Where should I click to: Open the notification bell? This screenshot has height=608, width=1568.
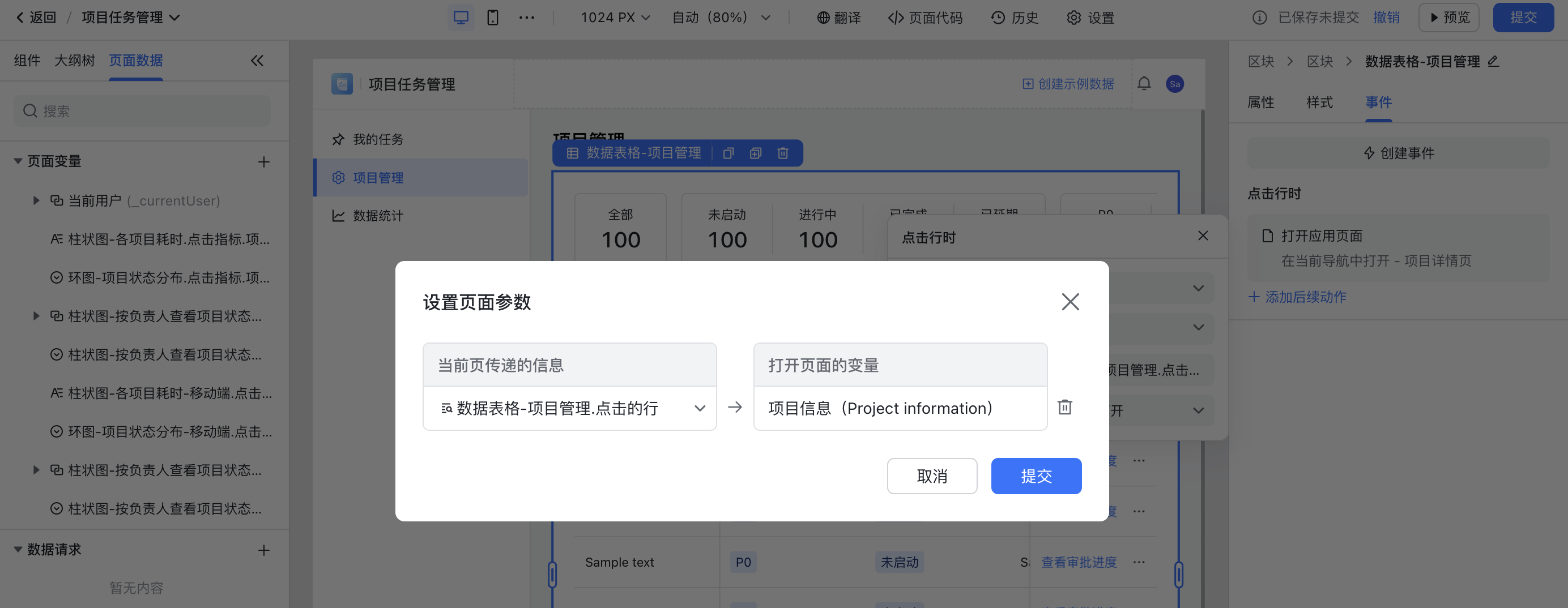pos(1144,84)
